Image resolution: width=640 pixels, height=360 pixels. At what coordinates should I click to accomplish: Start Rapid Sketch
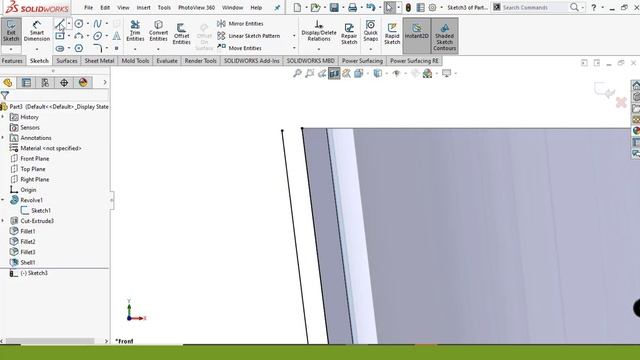tap(392, 33)
